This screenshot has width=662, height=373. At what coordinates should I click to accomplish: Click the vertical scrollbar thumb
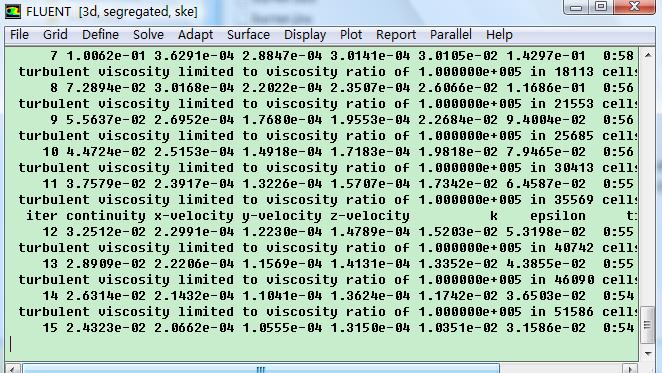click(x=647, y=325)
